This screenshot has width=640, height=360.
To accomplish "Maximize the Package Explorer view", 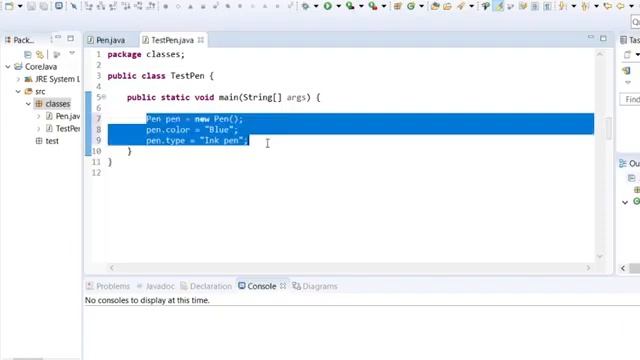I will pyautogui.click(x=71, y=38).
